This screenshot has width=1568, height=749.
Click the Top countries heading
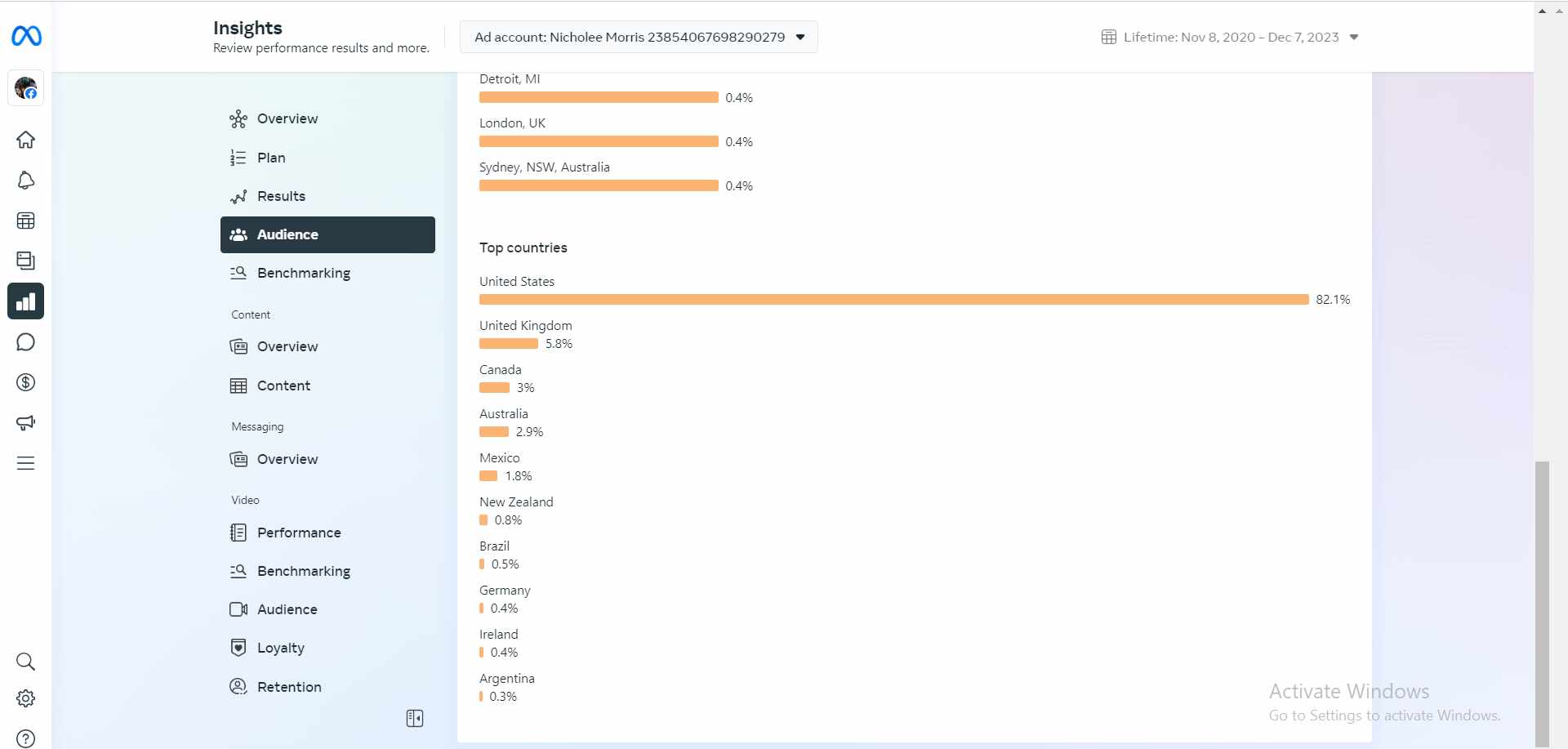[x=523, y=247]
